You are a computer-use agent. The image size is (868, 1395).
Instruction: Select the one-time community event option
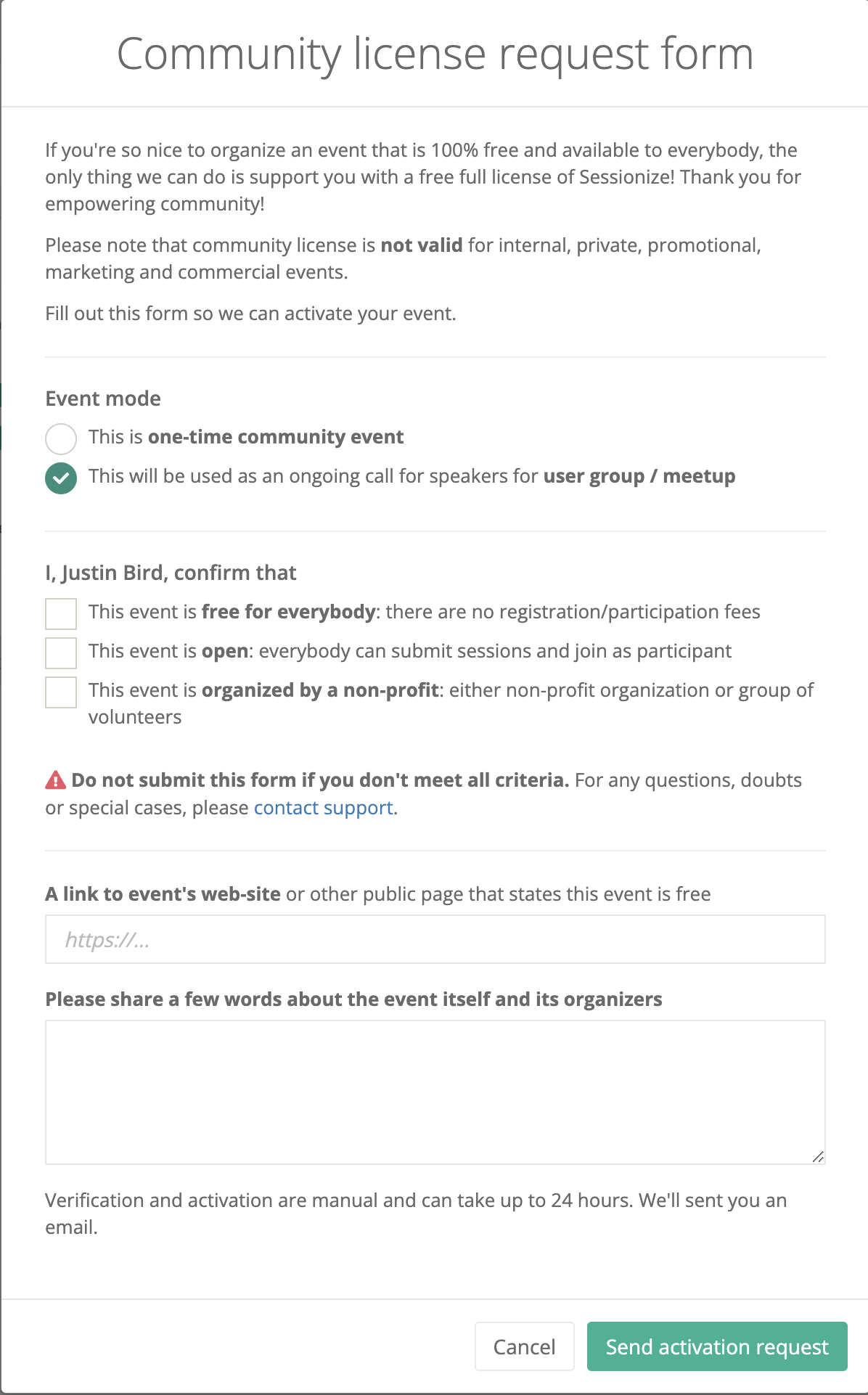pyautogui.click(x=61, y=438)
